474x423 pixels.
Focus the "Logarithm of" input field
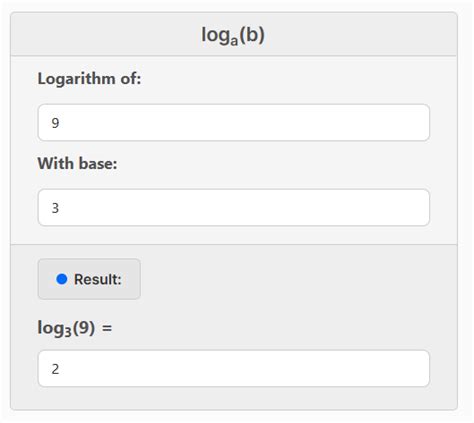[234, 122]
